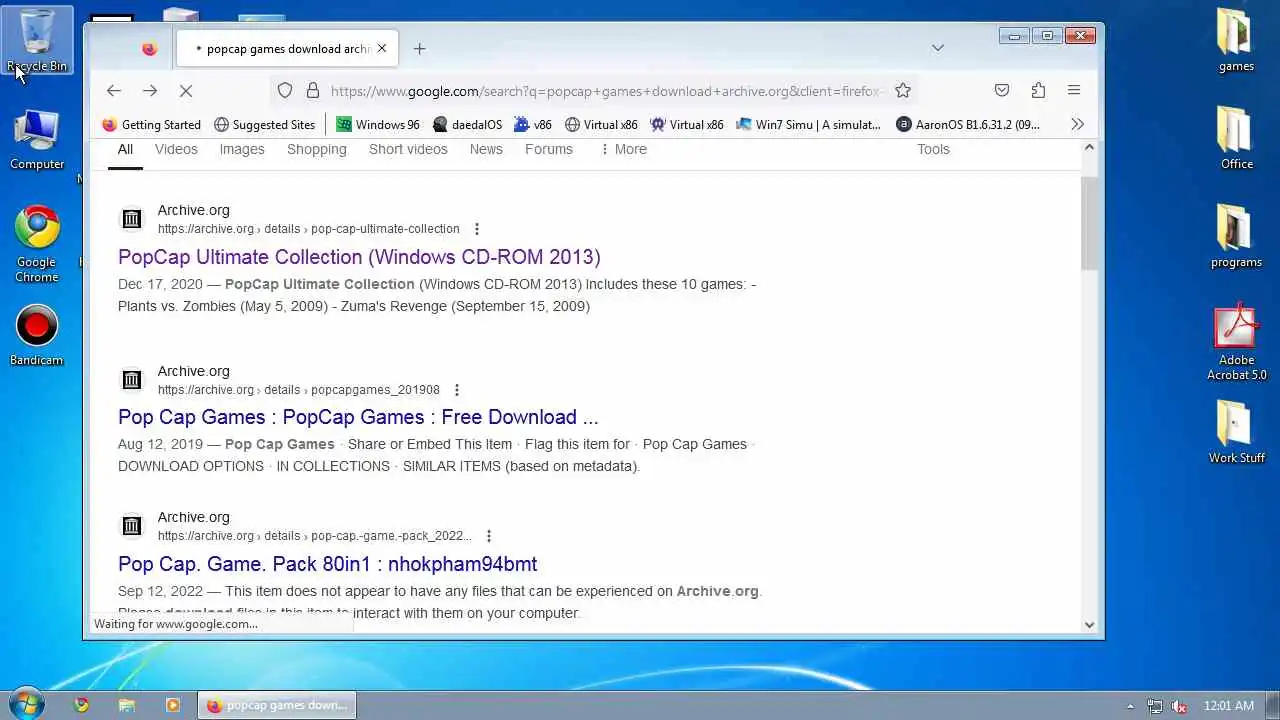Open PopCap Ultimate Collection result link
1280x720 pixels.
click(359, 257)
